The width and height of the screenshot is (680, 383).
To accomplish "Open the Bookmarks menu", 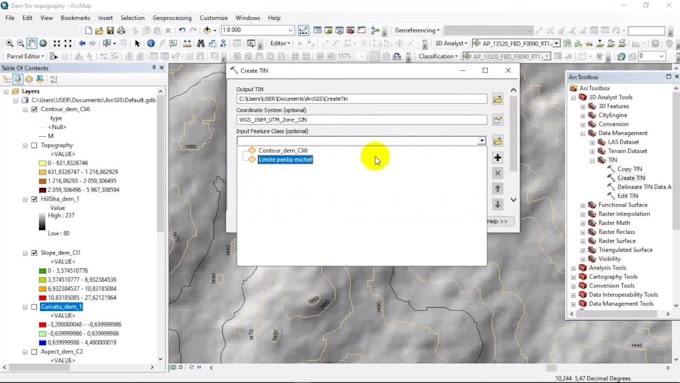I will [75, 18].
